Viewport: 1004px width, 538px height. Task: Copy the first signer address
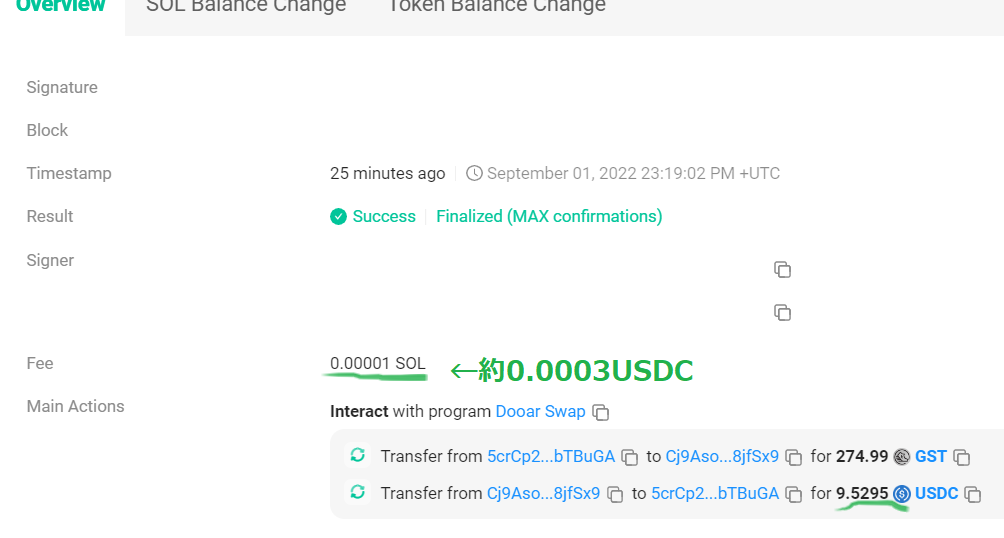click(782, 270)
